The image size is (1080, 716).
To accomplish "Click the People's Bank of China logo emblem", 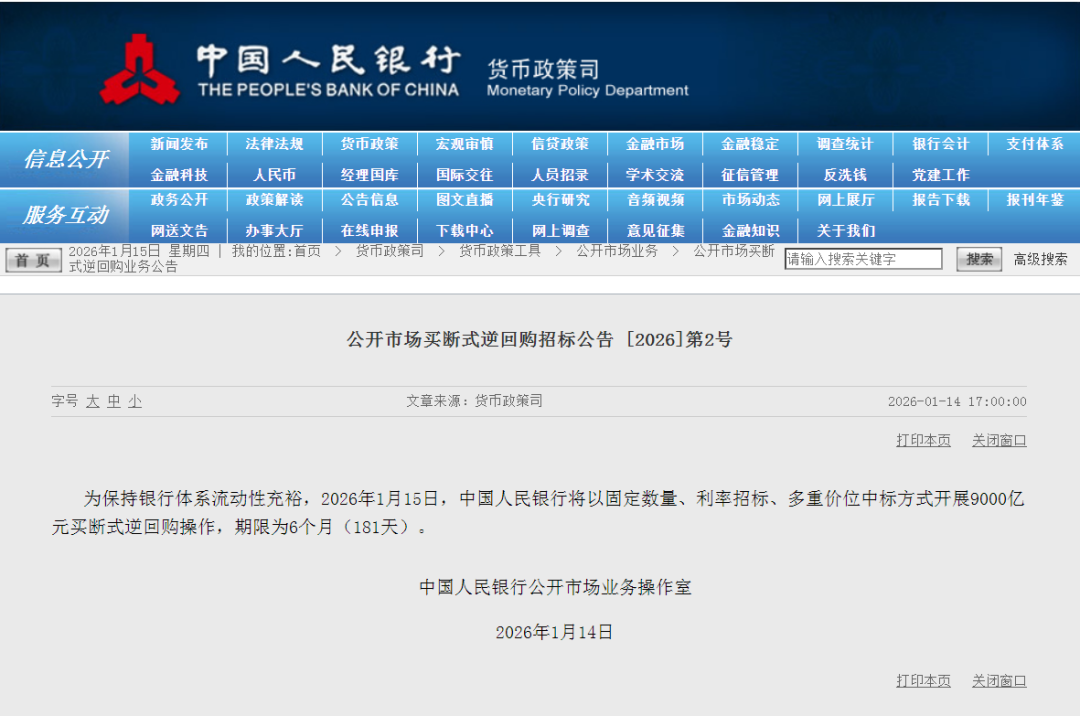I will tap(140, 70).
